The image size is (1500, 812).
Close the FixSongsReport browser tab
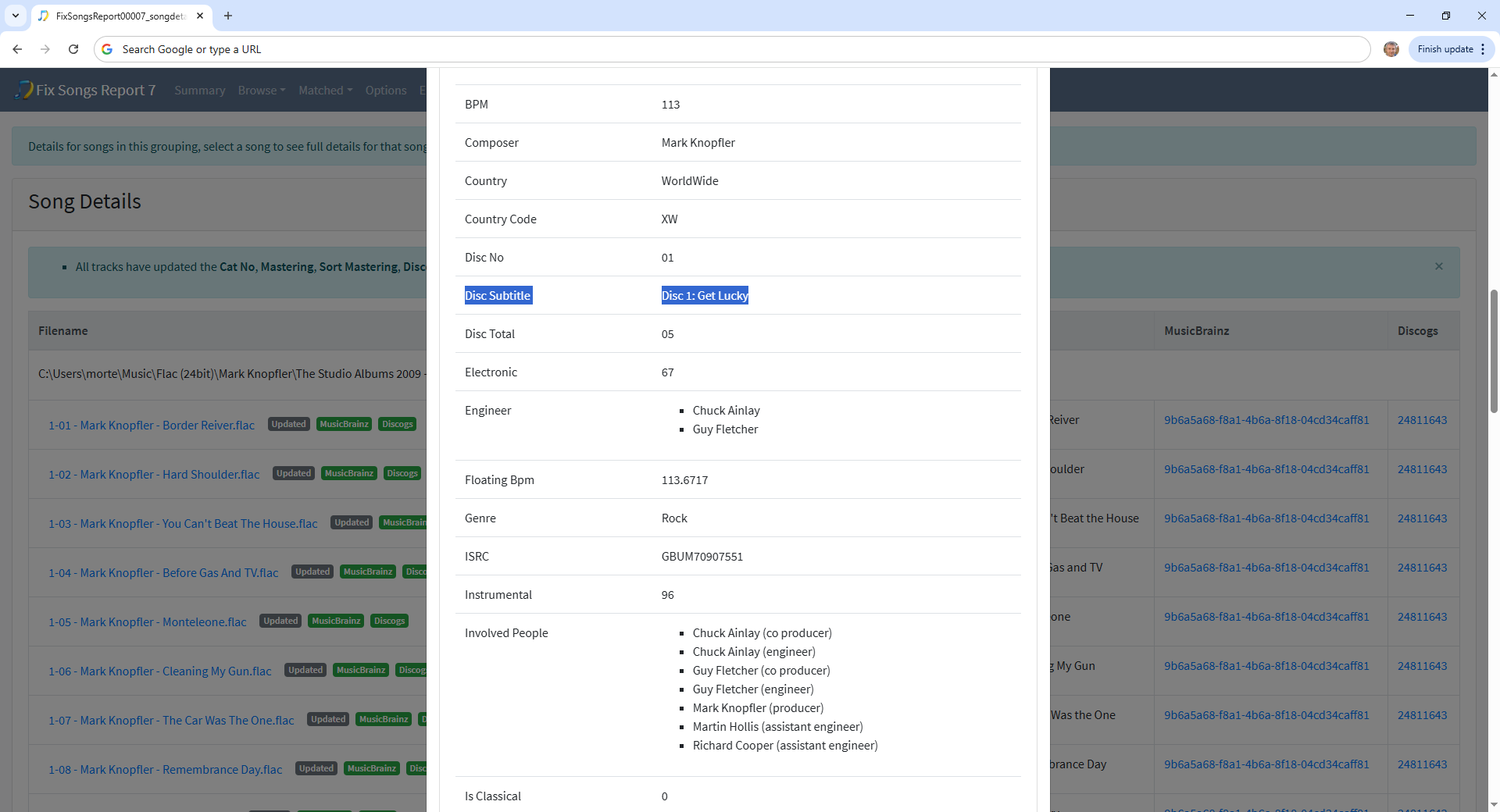200,16
